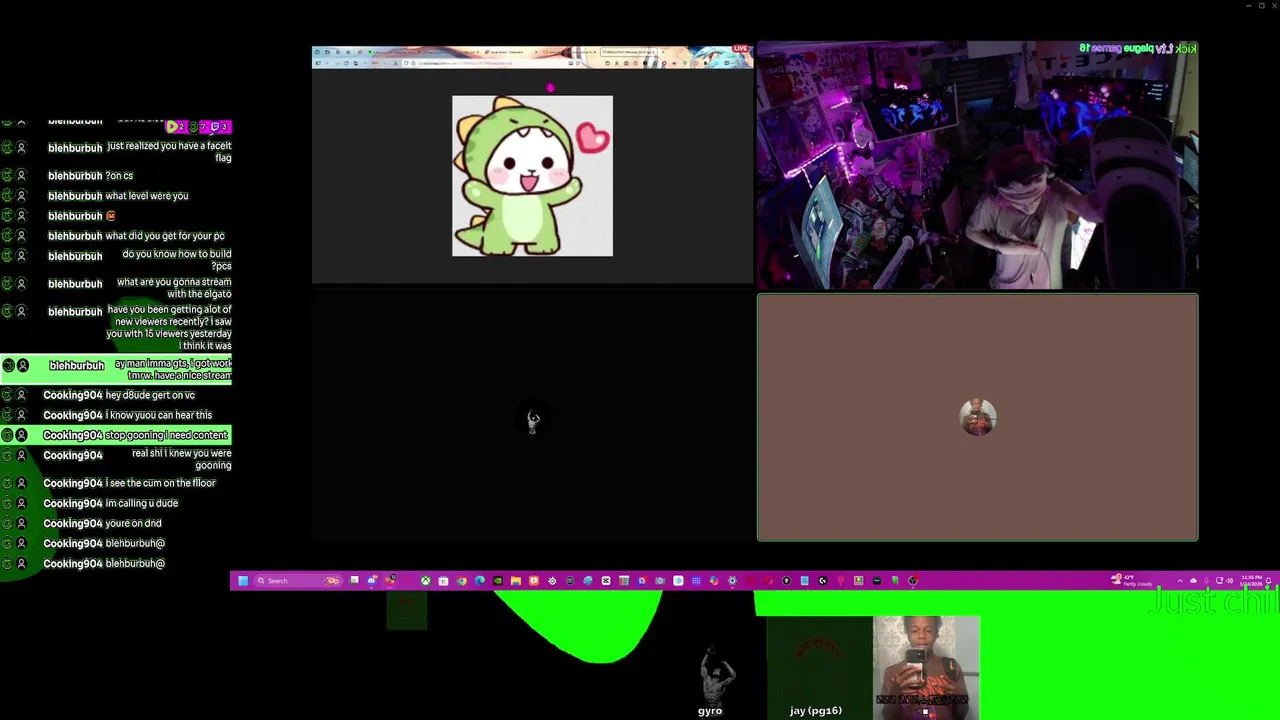This screenshot has height=720, width=1280.
Task: Select the avatar in the black call panel
Action: [x=533, y=421]
